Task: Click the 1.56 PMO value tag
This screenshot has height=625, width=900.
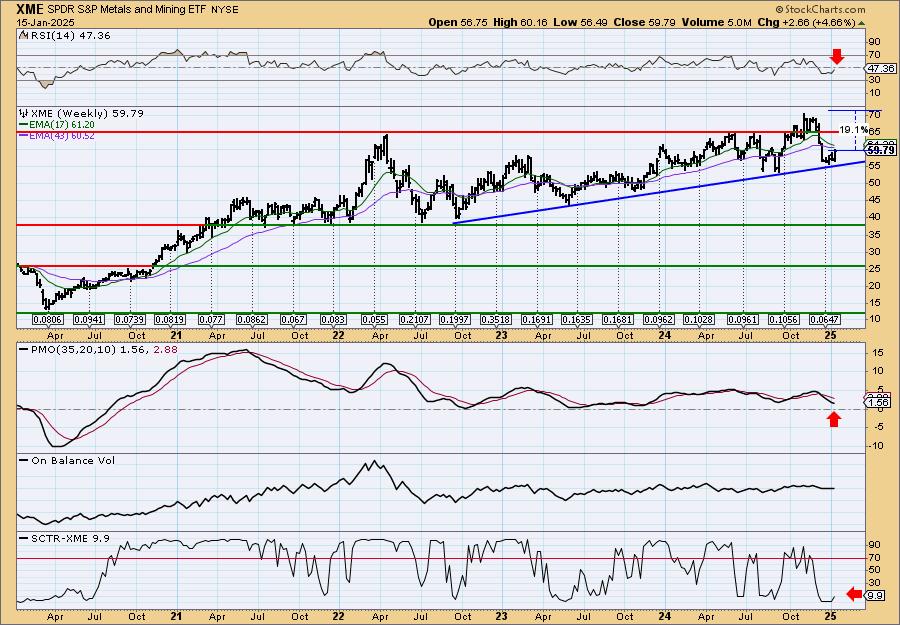Action: click(879, 403)
